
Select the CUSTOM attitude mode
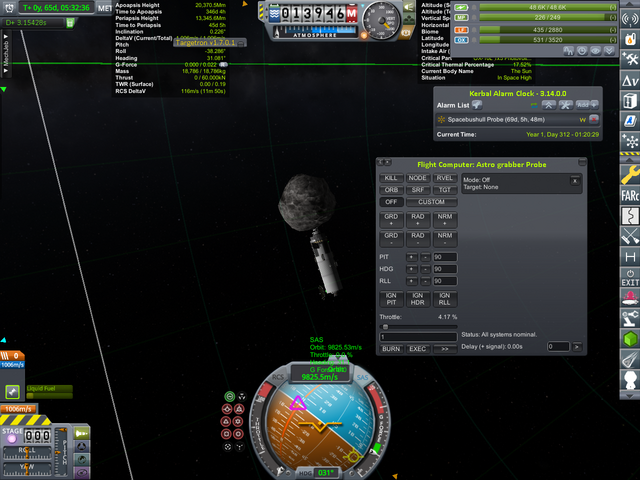(432, 201)
